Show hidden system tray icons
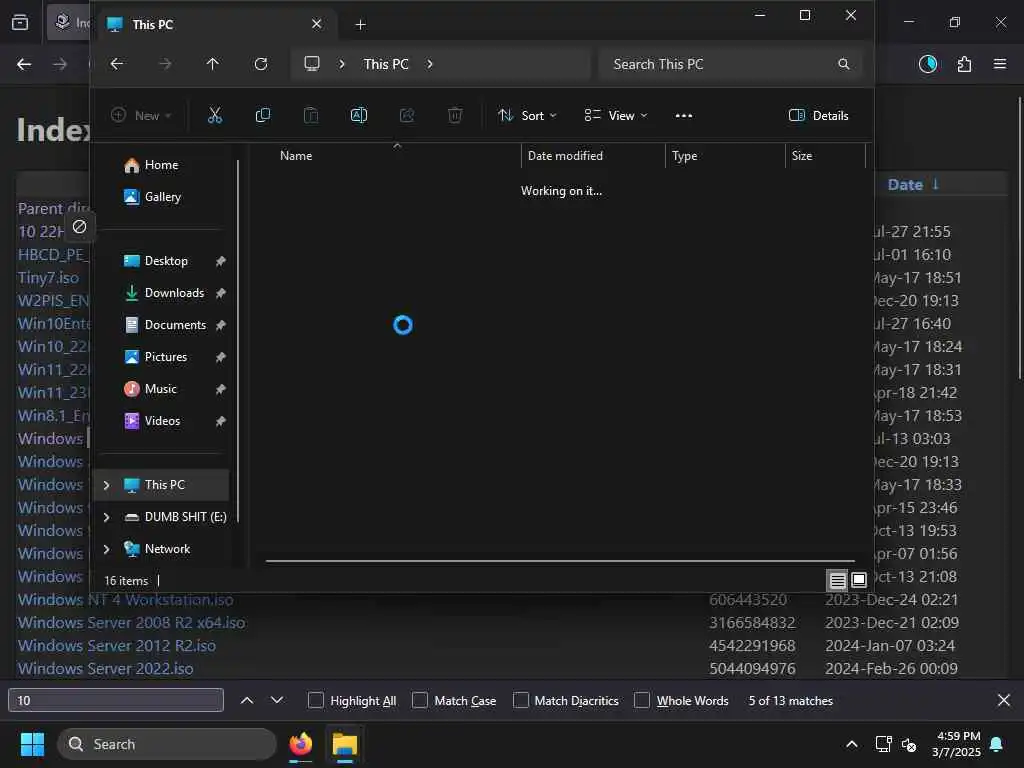The height and width of the screenshot is (768, 1024). click(852, 744)
